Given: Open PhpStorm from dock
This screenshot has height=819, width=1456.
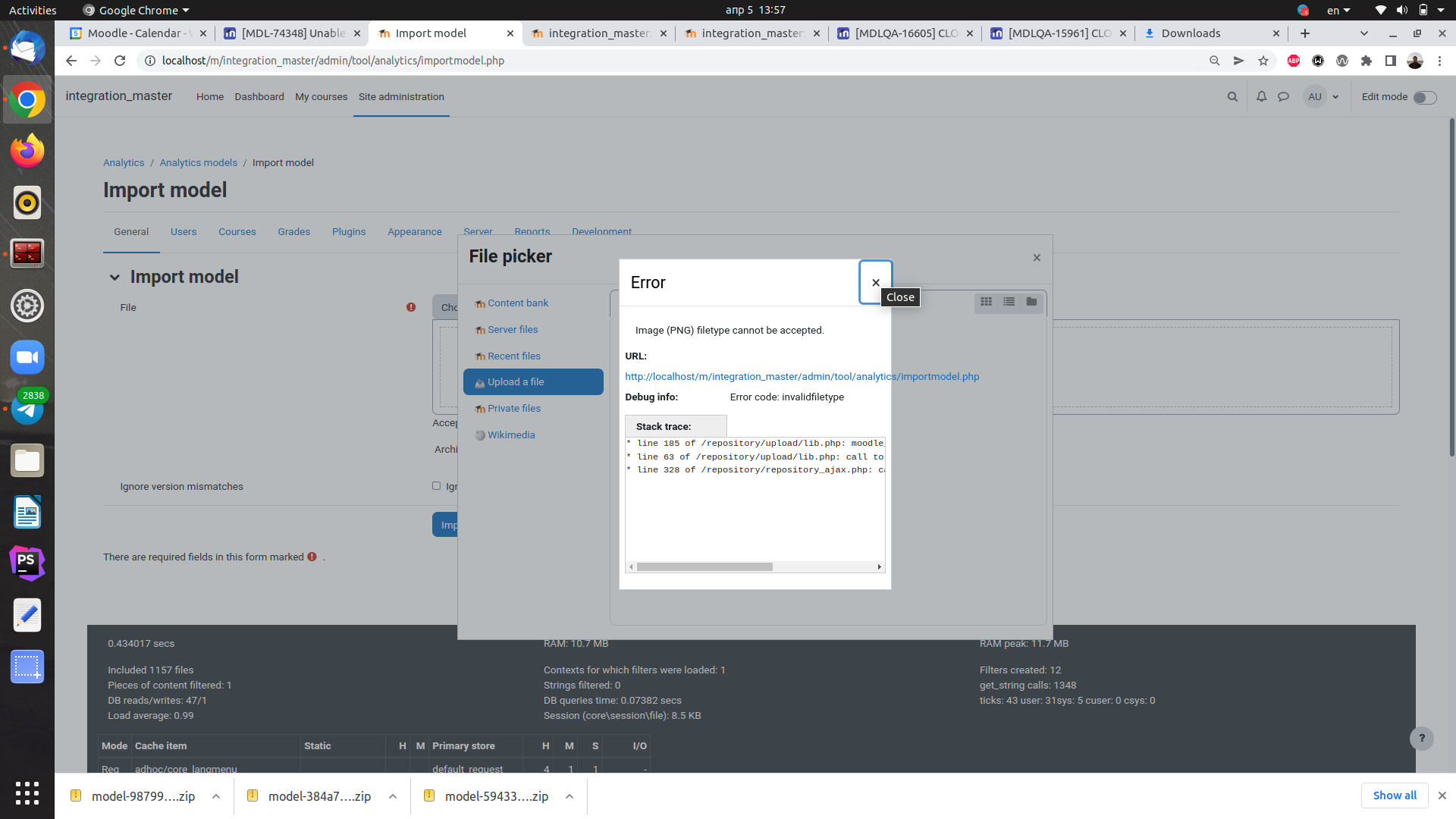Looking at the screenshot, I should click(x=27, y=563).
